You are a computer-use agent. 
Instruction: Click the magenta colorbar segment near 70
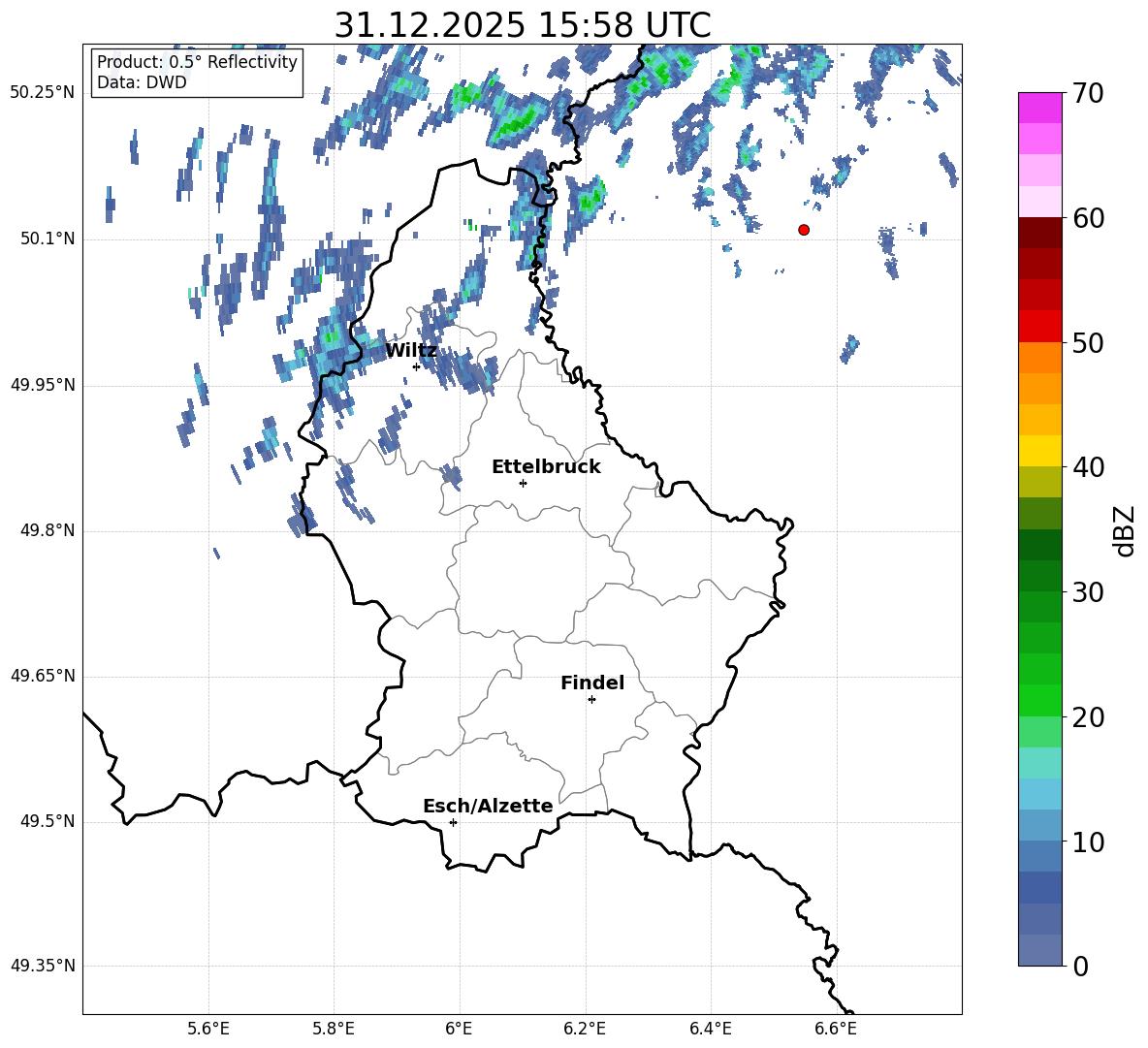(1039, 109)
